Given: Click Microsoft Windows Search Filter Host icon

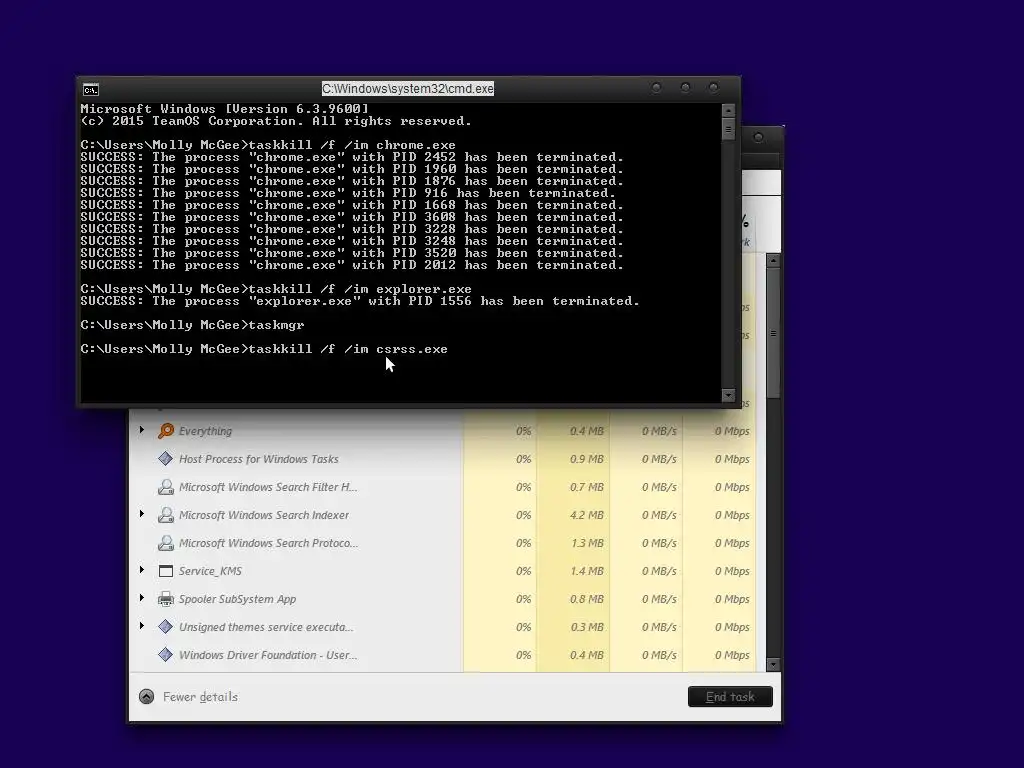Looking at the screenshot, I should click(x=166, y=487).
